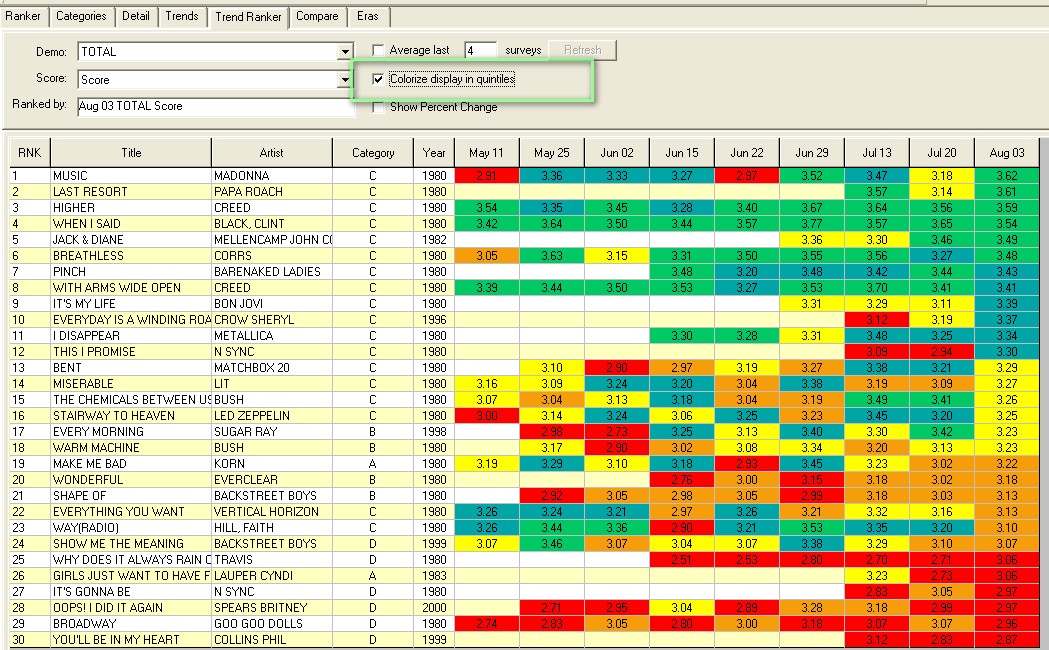
Task: Expand the Demo dropdown arrow
Action: [345, 51]
